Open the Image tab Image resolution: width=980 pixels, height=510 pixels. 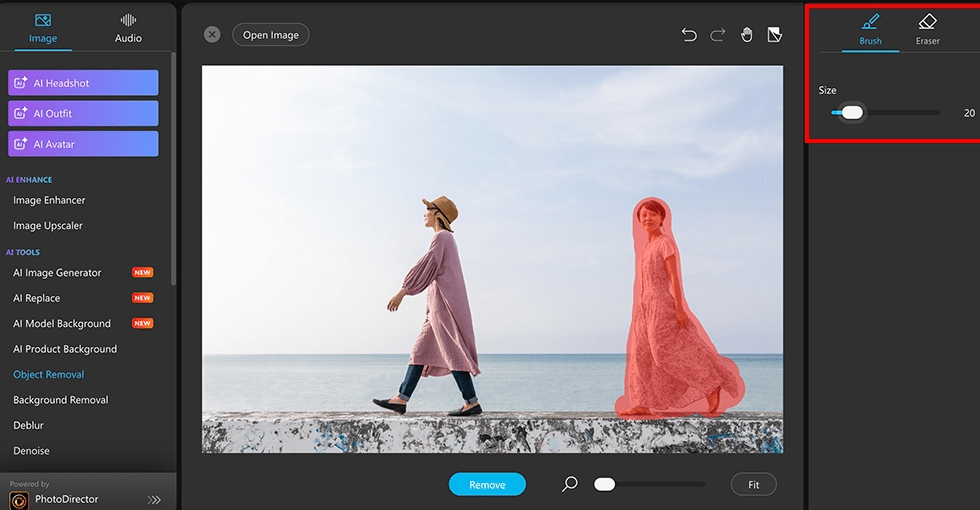43,28
